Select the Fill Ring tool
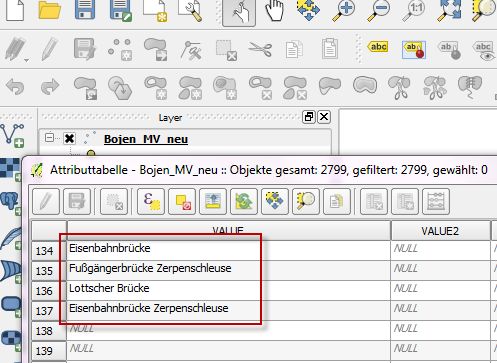Screen dimensions: 497x363 [226, 88]
